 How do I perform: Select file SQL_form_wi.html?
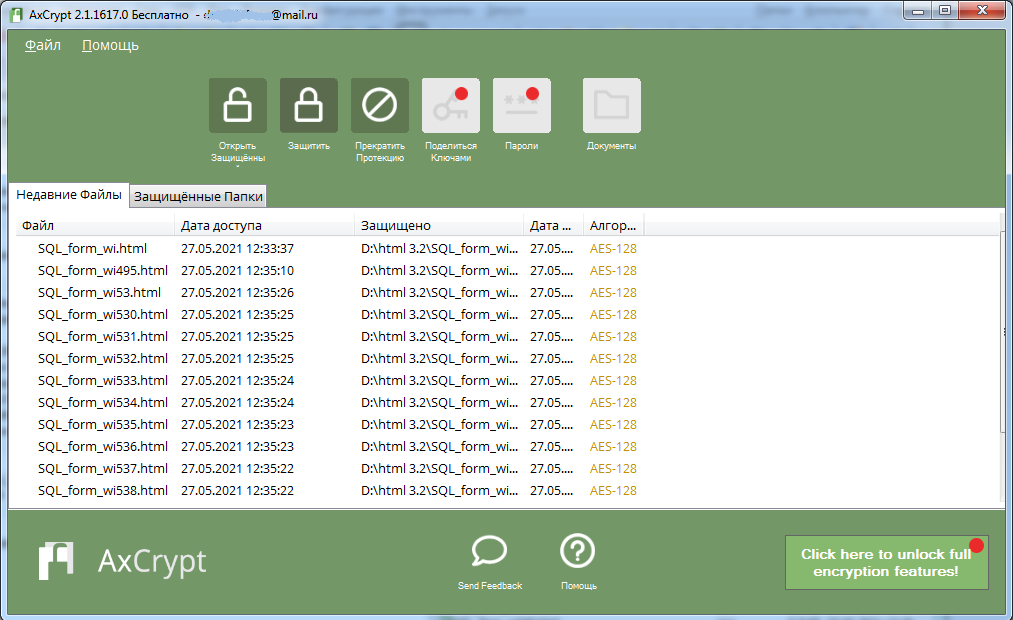tap(92, 249)
